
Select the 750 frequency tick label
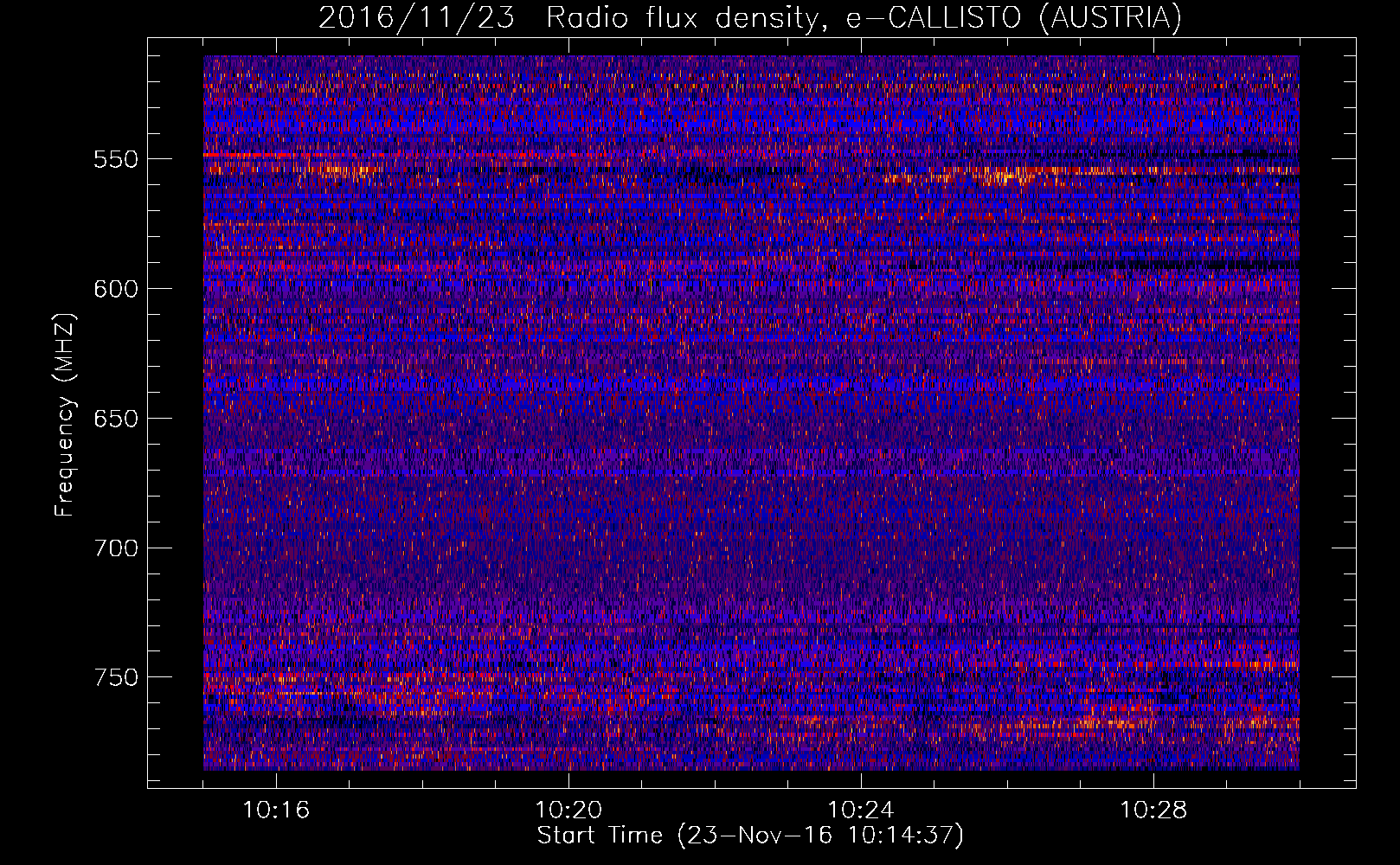coord(116,677)
